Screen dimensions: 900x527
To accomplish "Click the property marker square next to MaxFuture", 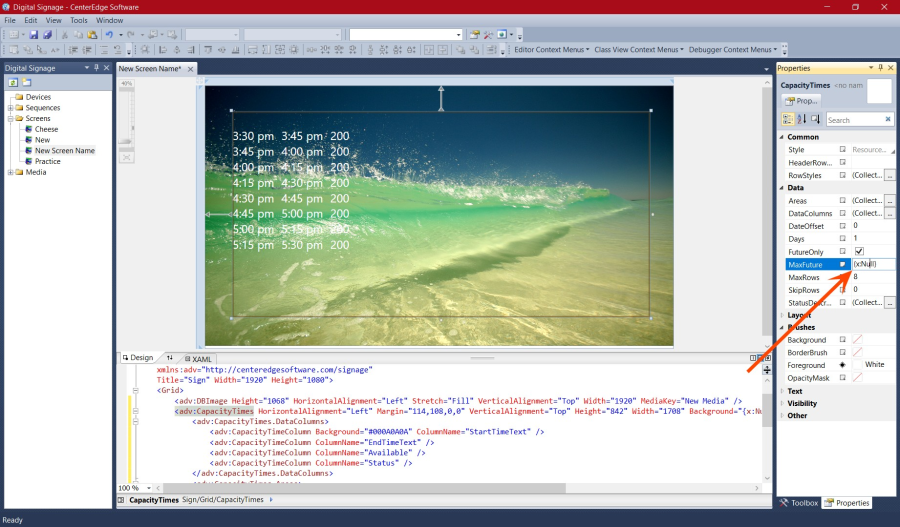I will click(843, 264).
